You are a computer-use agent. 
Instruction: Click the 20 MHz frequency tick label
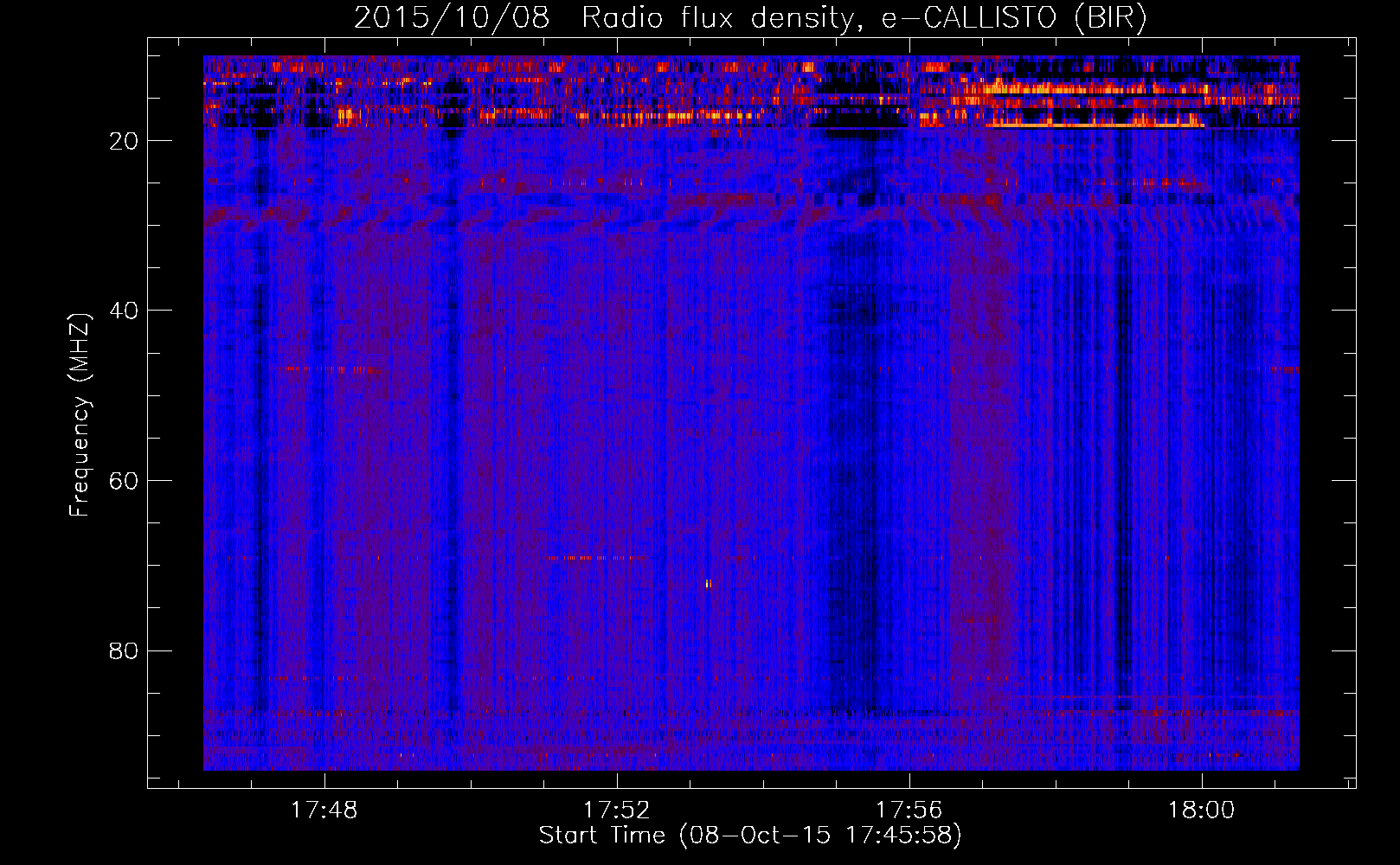(x=124, y=141)
